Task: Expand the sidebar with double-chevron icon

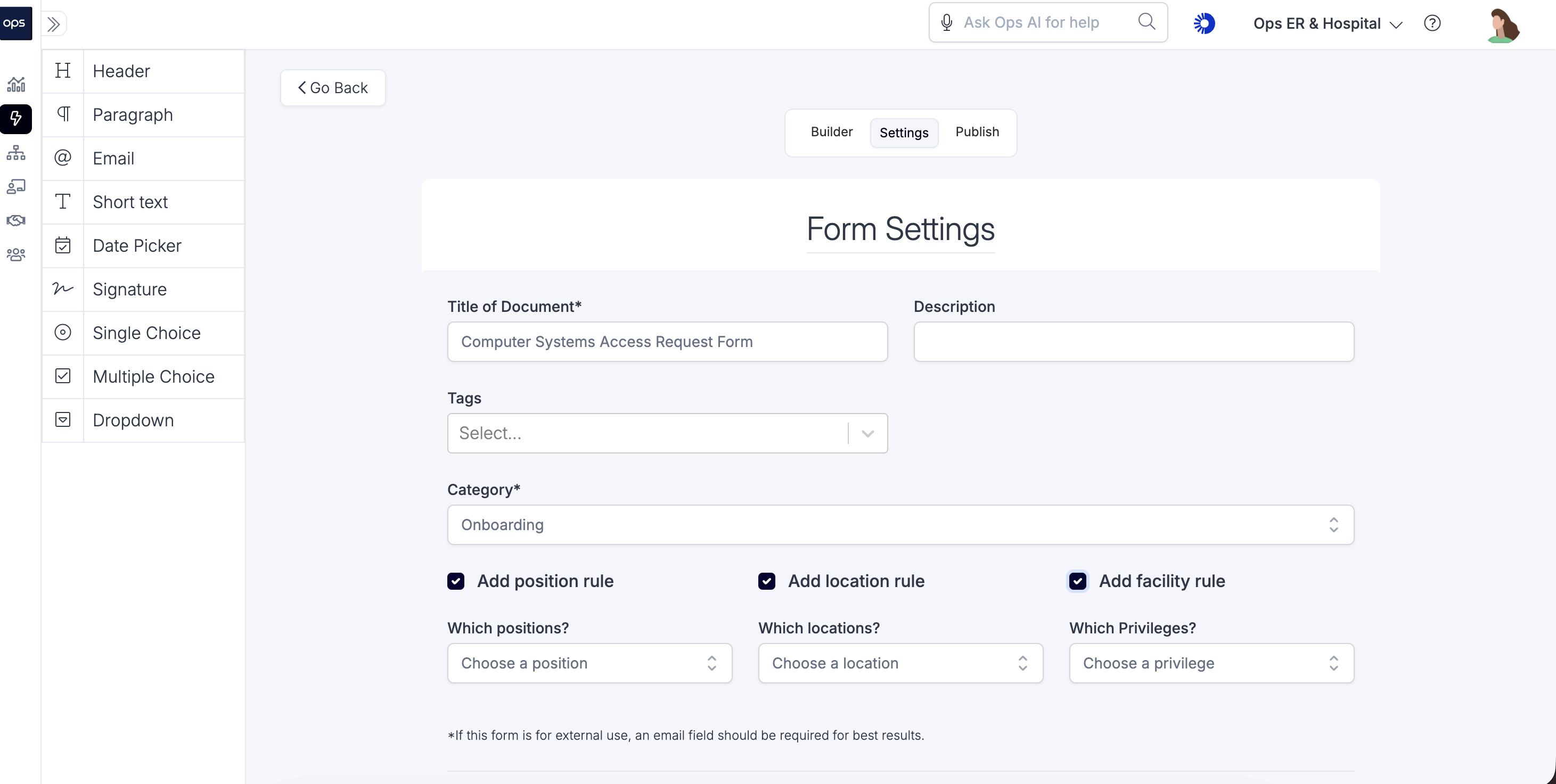Action: pyautogui.click(x=54, y=24)
